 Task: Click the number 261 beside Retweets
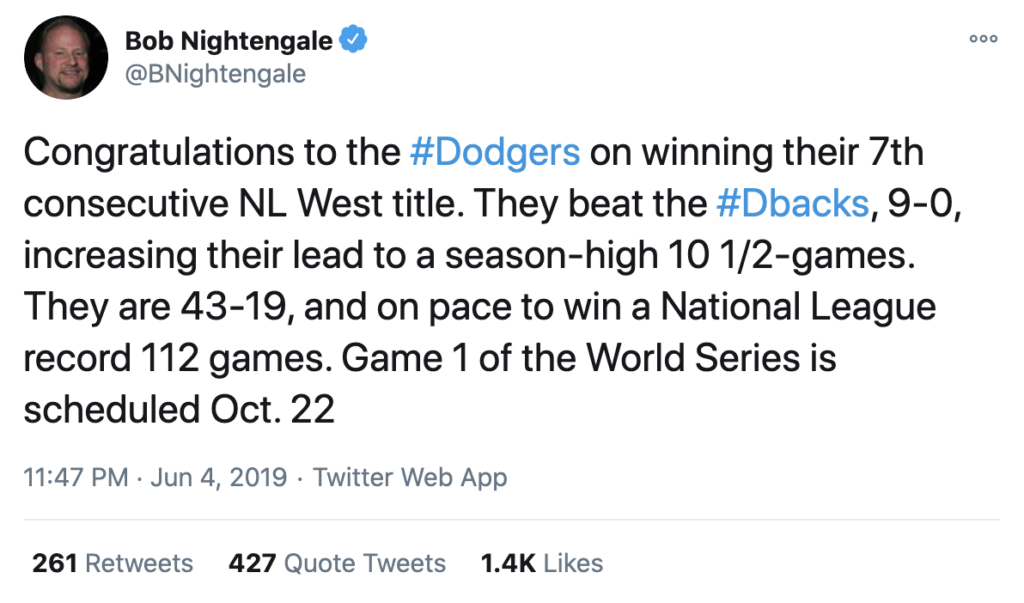[55, 563]
